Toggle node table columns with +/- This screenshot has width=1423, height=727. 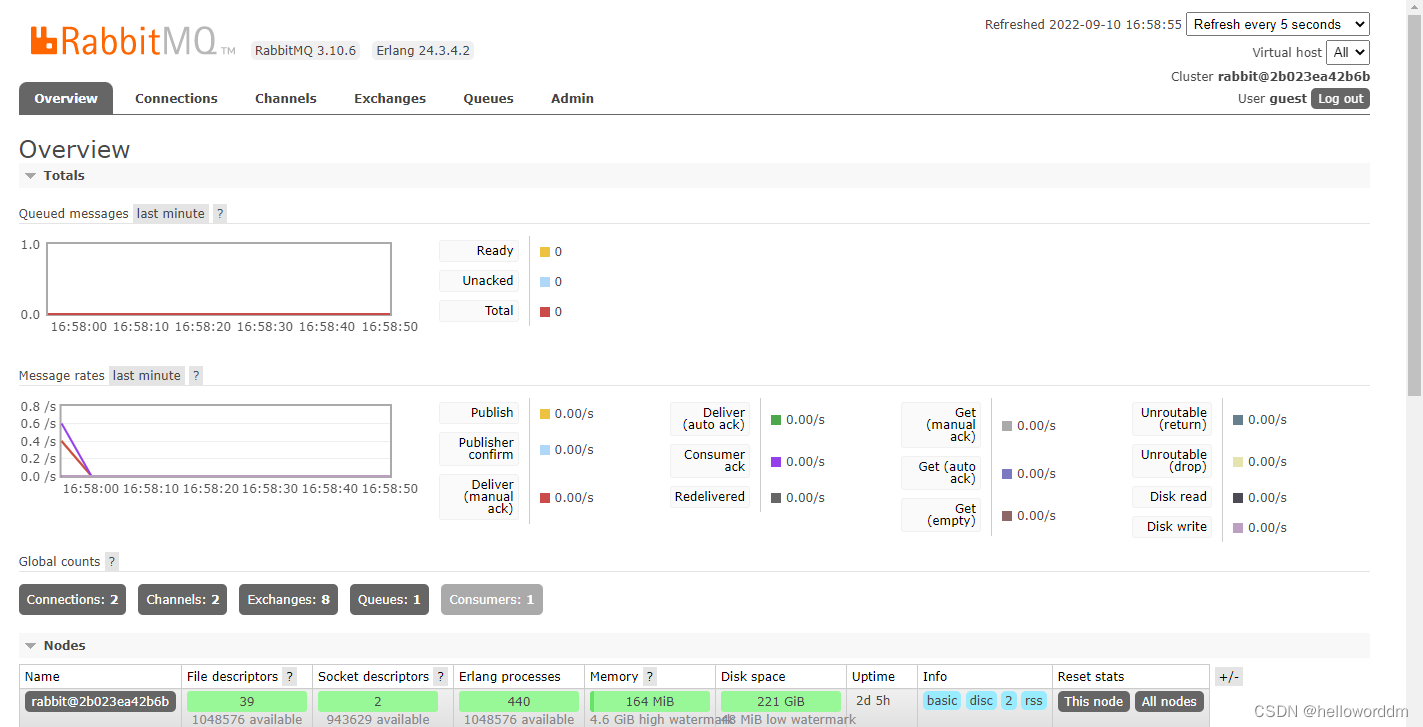pos(1228,676)
